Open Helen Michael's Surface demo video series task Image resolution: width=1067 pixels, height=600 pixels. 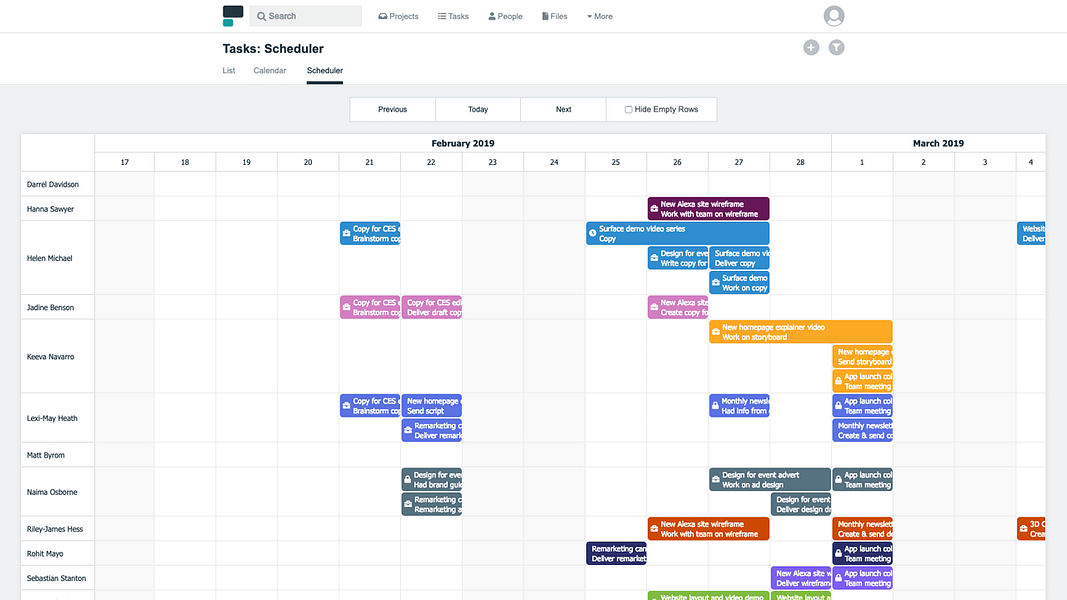click(x=678, y=233)
